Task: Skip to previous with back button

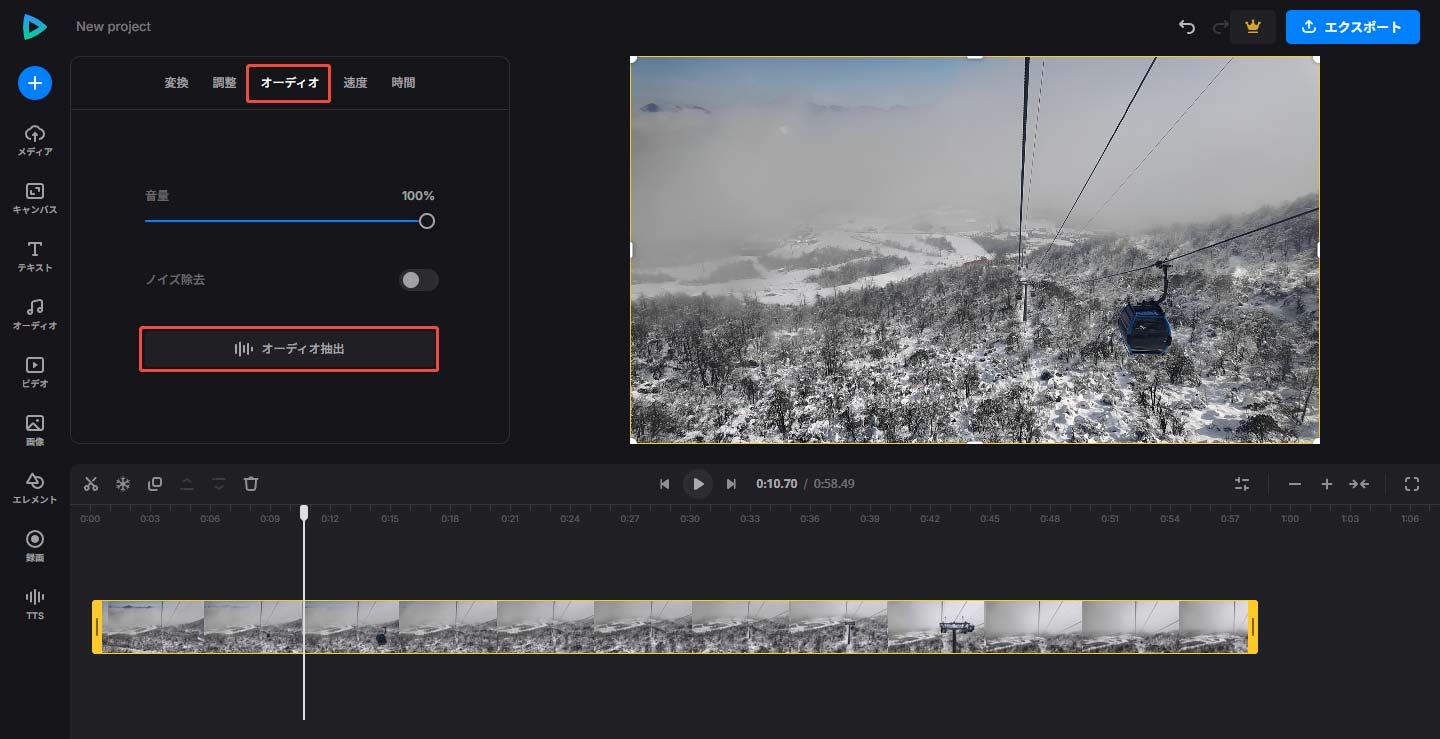Action: (x=664, y=484)
